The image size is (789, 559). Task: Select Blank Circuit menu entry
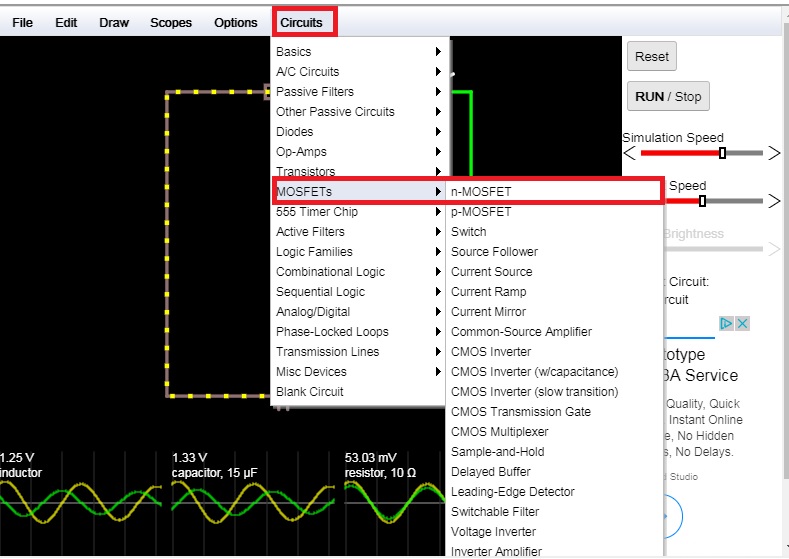coord(309,392)
